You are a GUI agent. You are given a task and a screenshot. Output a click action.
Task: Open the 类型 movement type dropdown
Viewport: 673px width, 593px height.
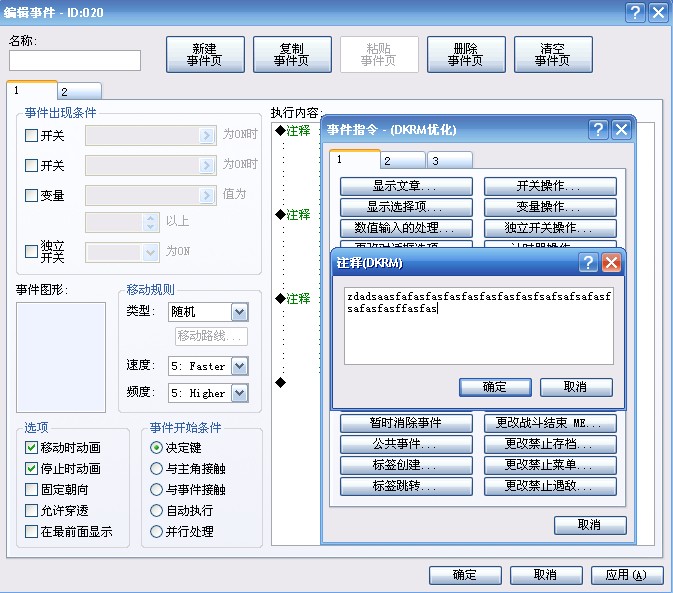click(x=239, y=312)
